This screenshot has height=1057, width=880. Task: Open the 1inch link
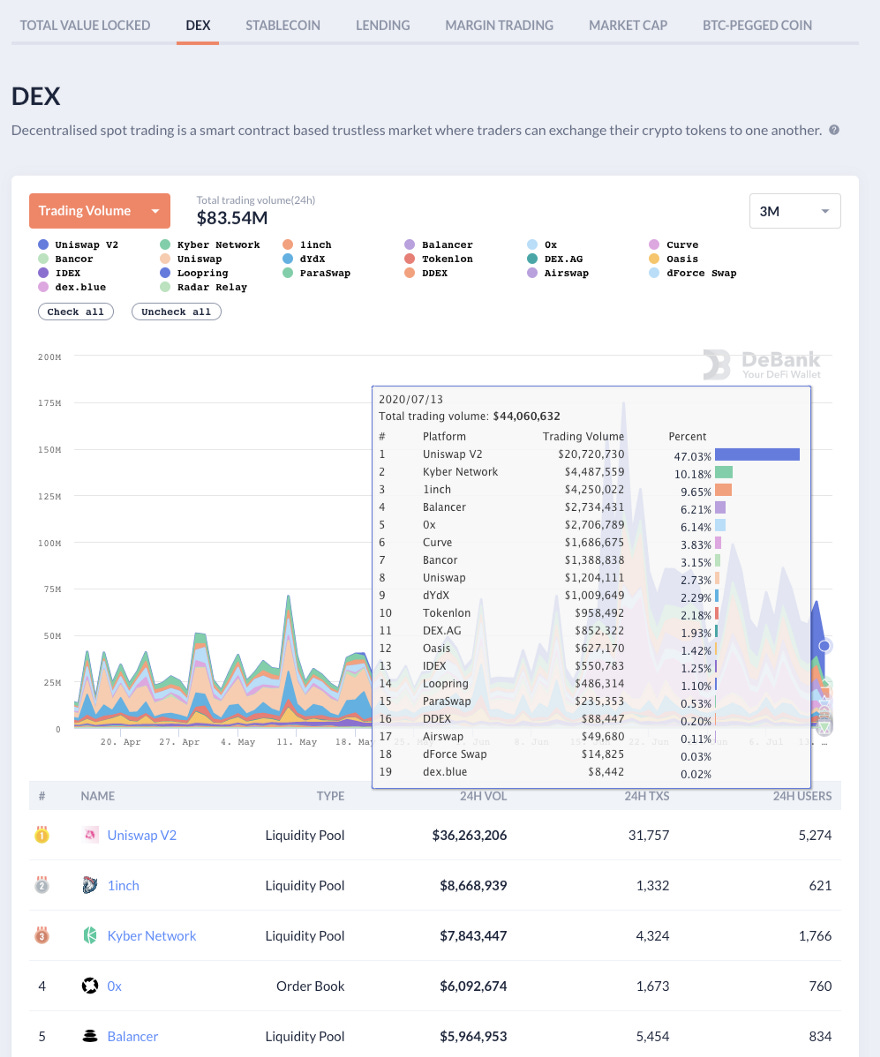point(123,885)
